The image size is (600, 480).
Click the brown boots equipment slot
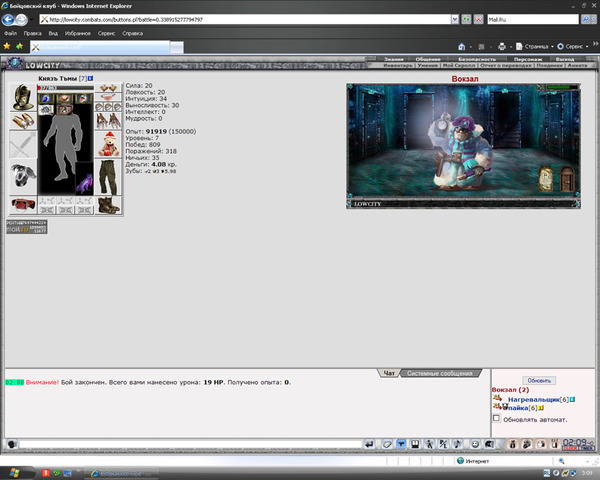point(108,205)
